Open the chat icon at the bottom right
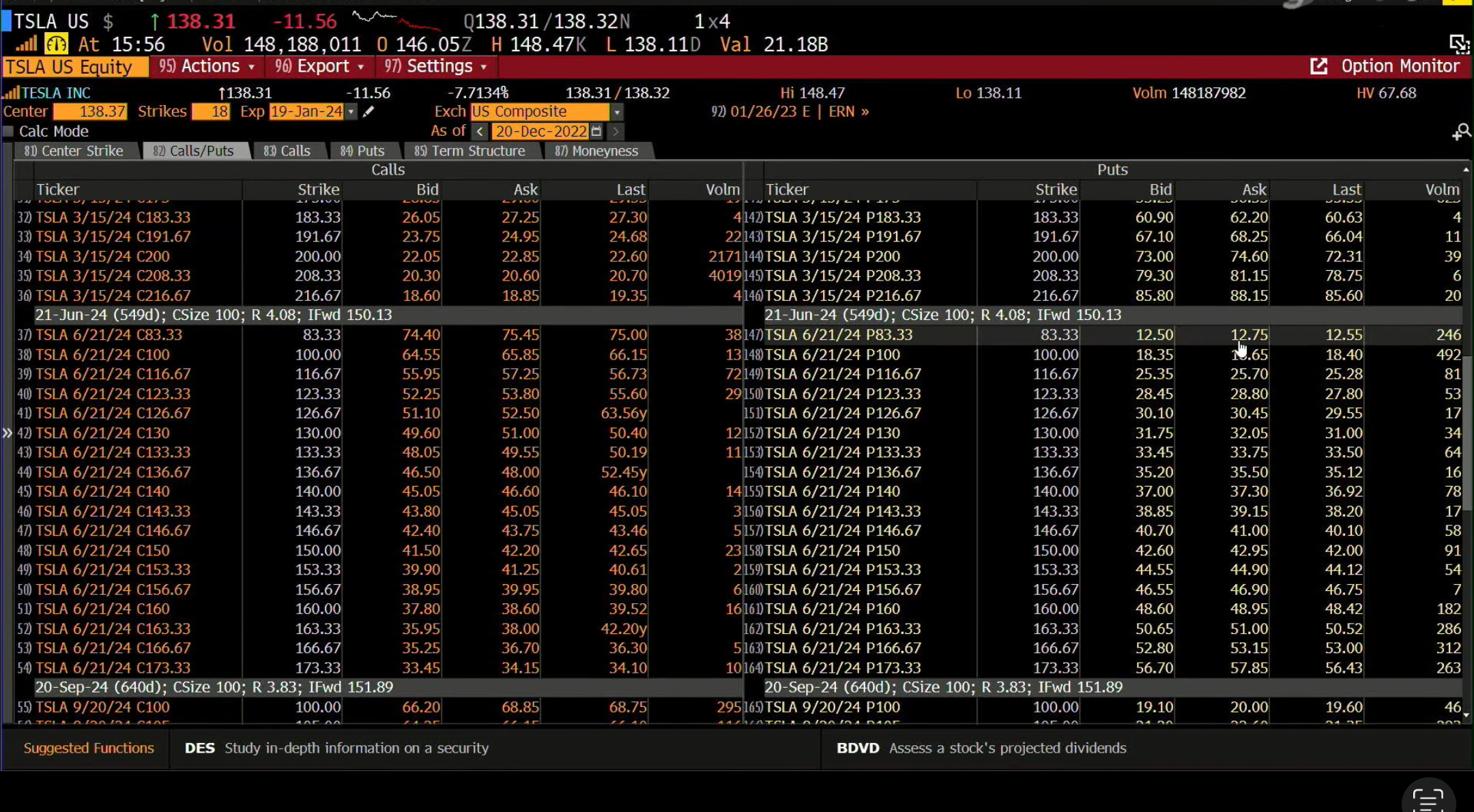Viewport: 1474px width, 812px height. tap(1428, 798)
